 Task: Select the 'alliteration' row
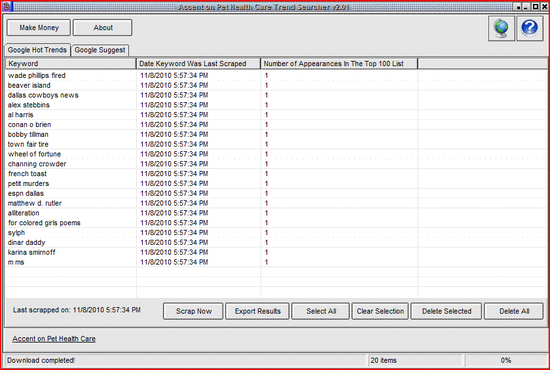click(x=276, y=213)
